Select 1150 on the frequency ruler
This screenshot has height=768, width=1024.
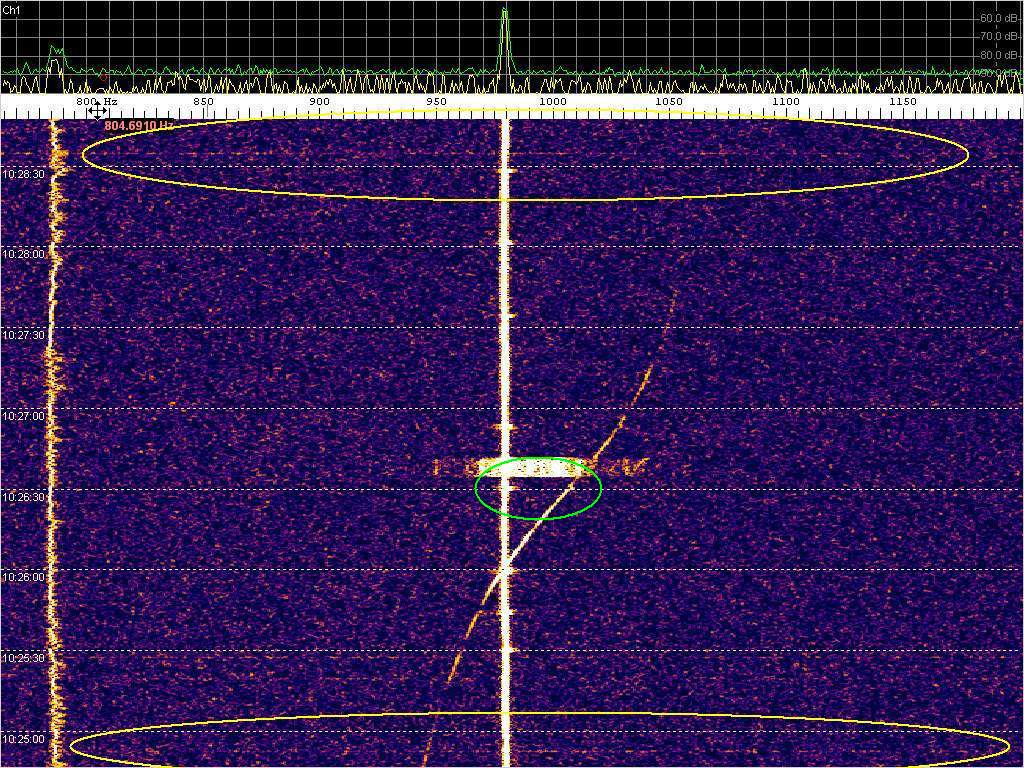[x=902, y=102]
